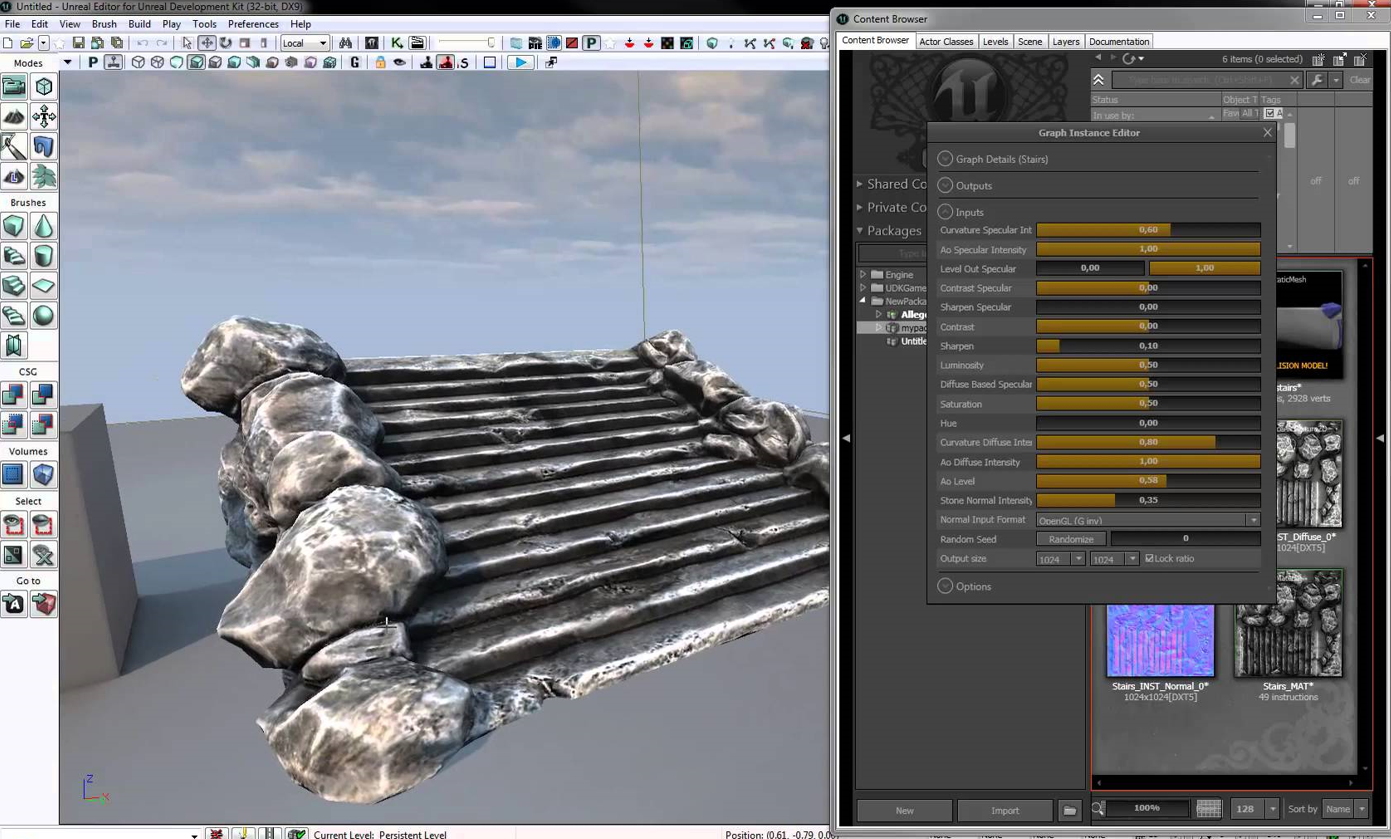The width and height of the screenshot is (1391, 839).
Task: Select the Stairs_INST_Normal_0 thumbnail
Action: [1160, 640]
